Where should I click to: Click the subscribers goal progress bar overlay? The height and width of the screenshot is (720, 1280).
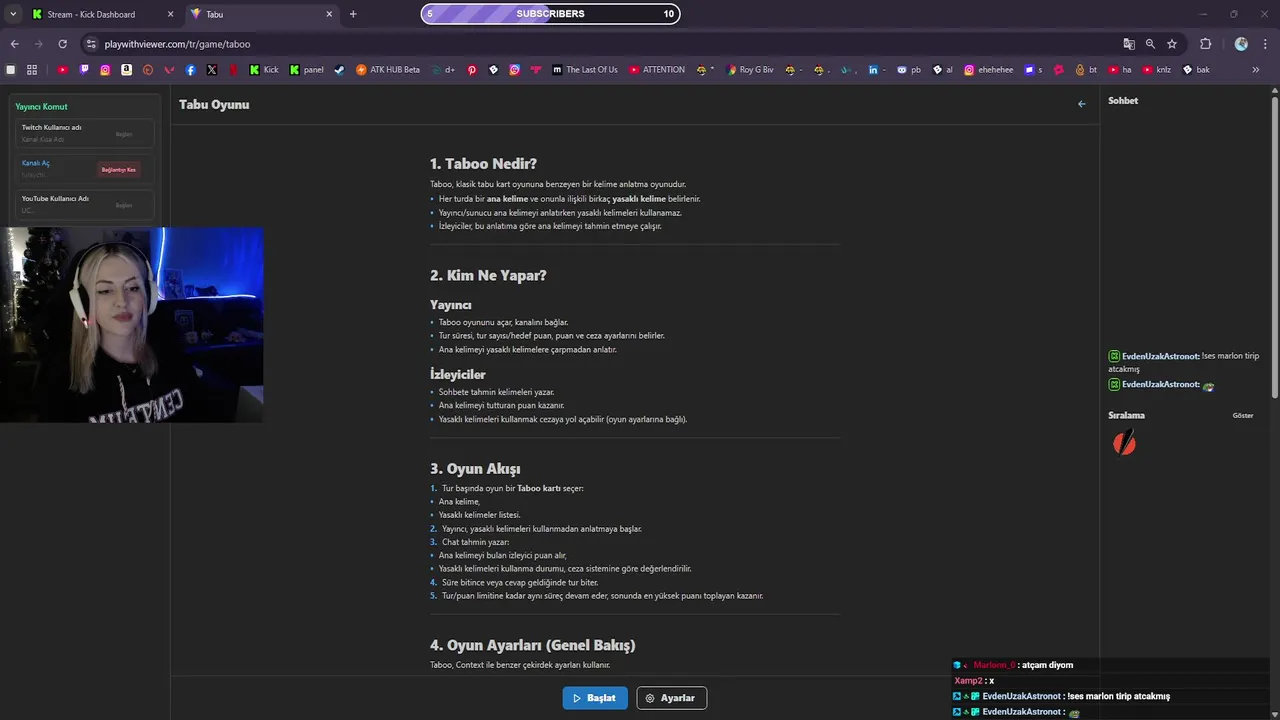pos(550,14)
